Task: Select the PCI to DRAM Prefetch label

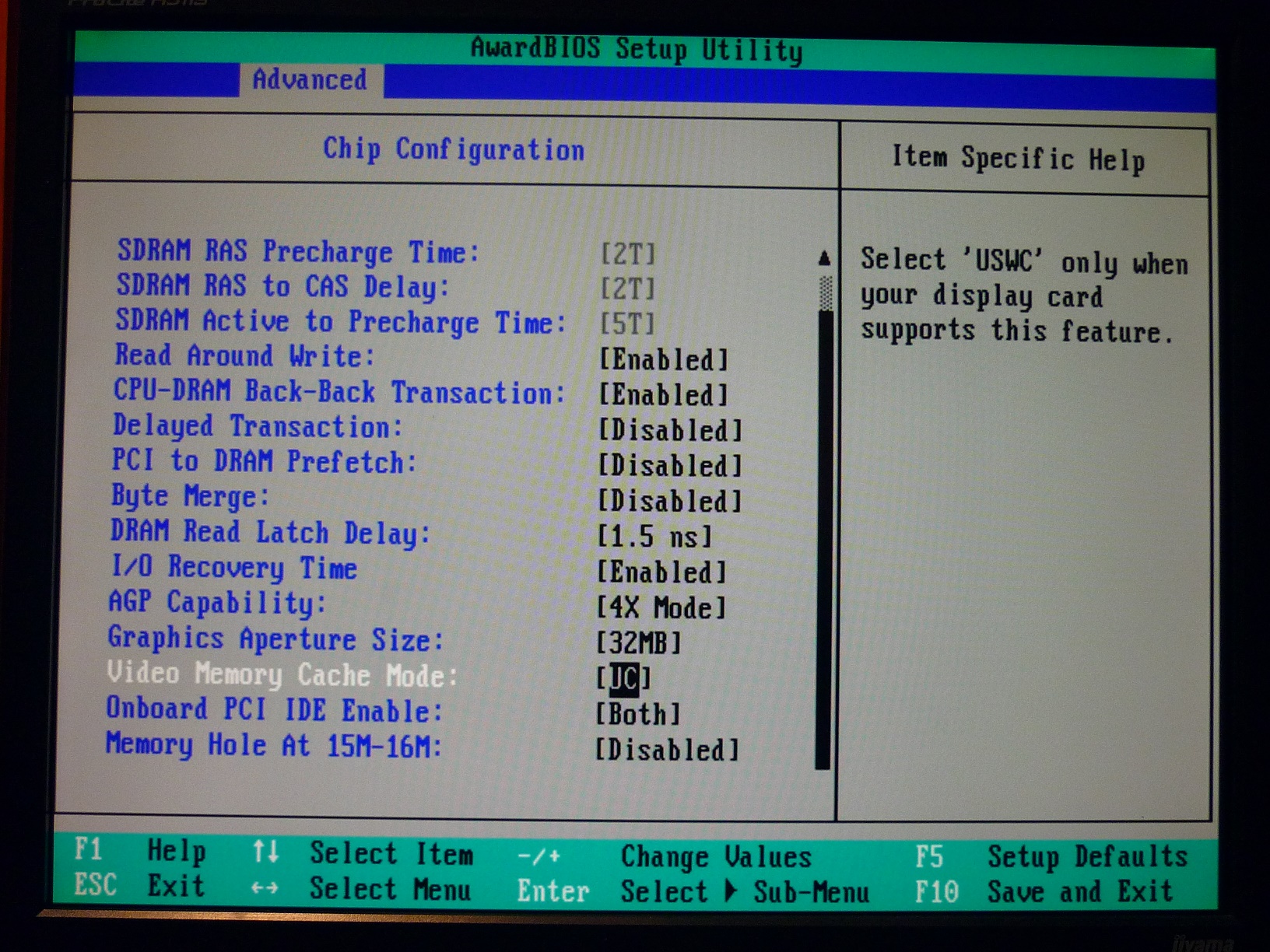Action: 265,461
